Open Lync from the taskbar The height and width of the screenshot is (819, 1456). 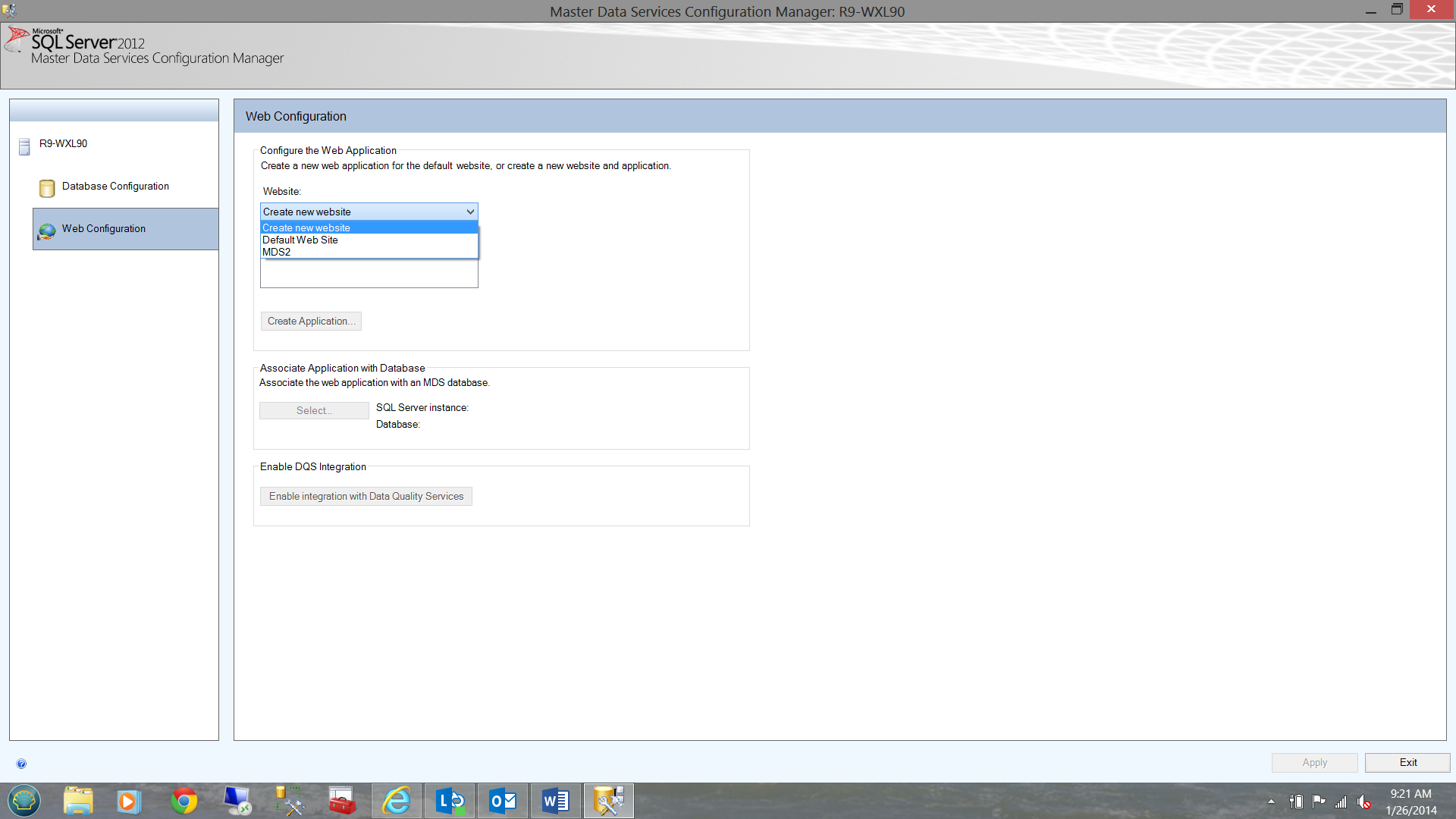pyautogui.click(x=449, y=801)
